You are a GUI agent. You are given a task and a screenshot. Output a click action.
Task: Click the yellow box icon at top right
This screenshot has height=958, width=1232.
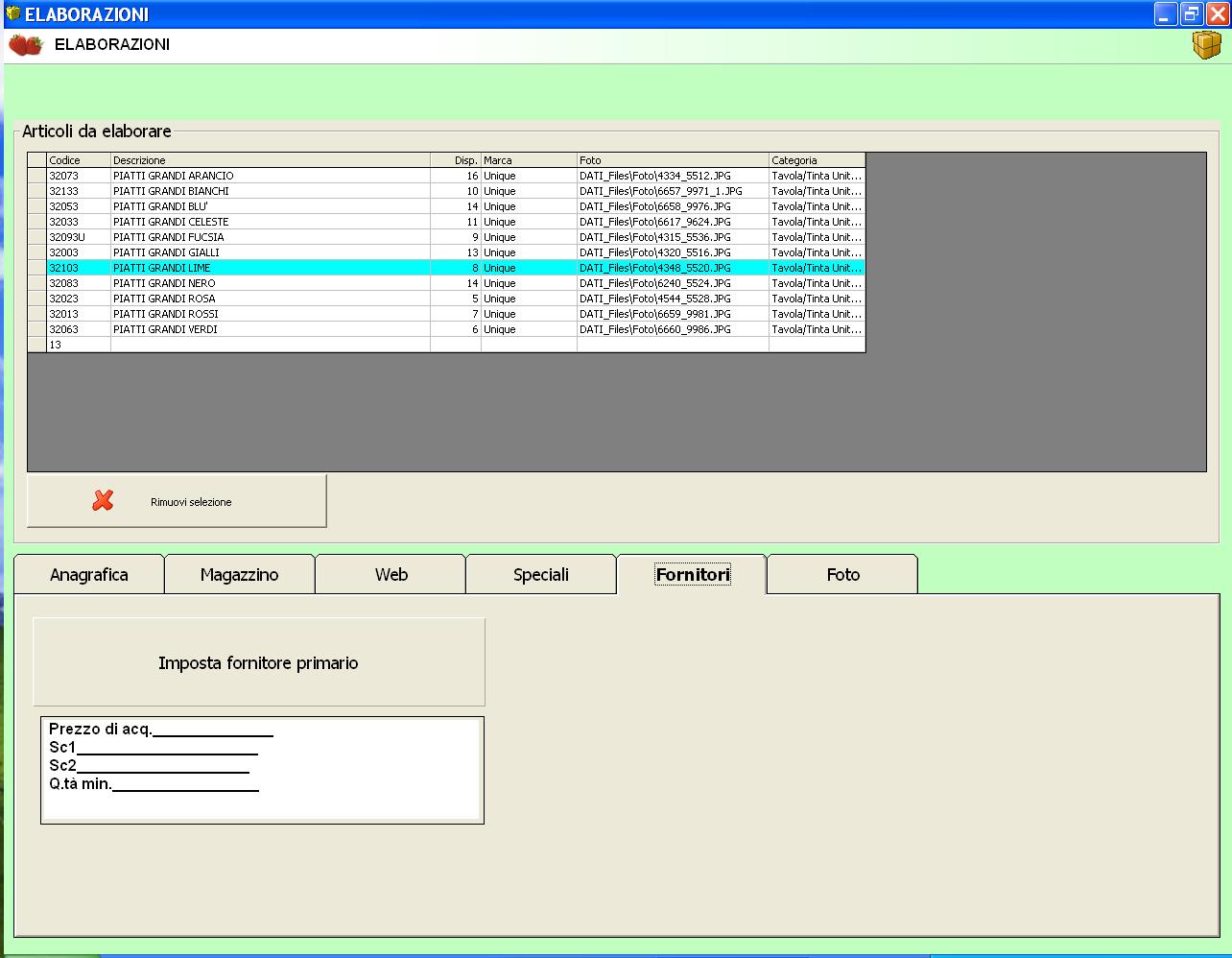(1206, 45)
